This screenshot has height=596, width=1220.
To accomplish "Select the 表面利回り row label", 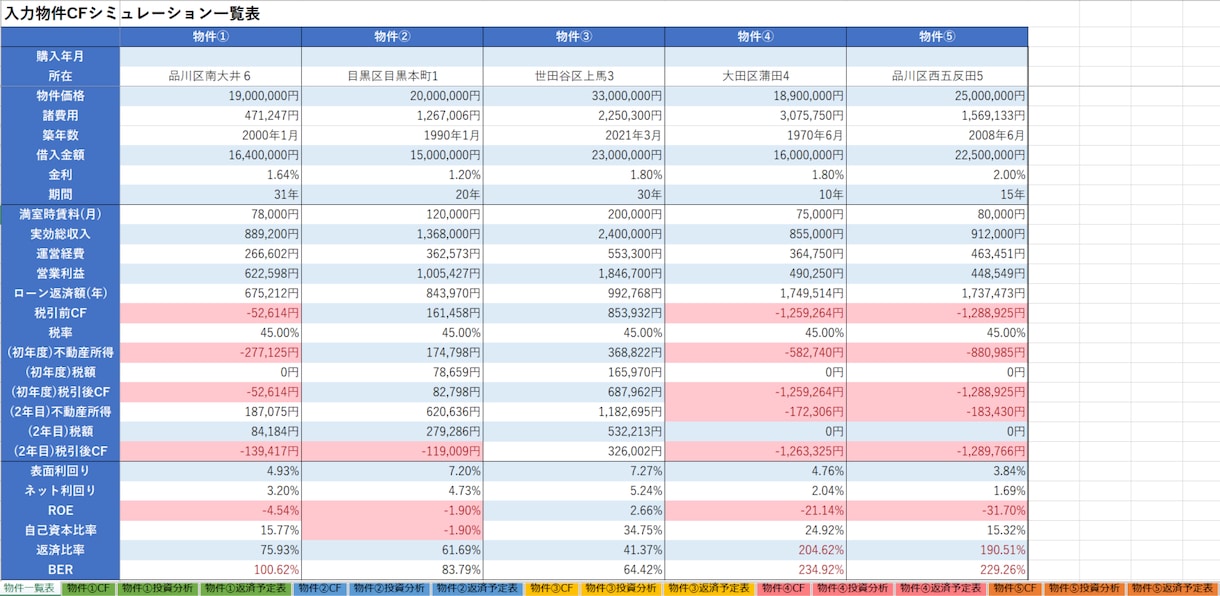I will [60, 471].
